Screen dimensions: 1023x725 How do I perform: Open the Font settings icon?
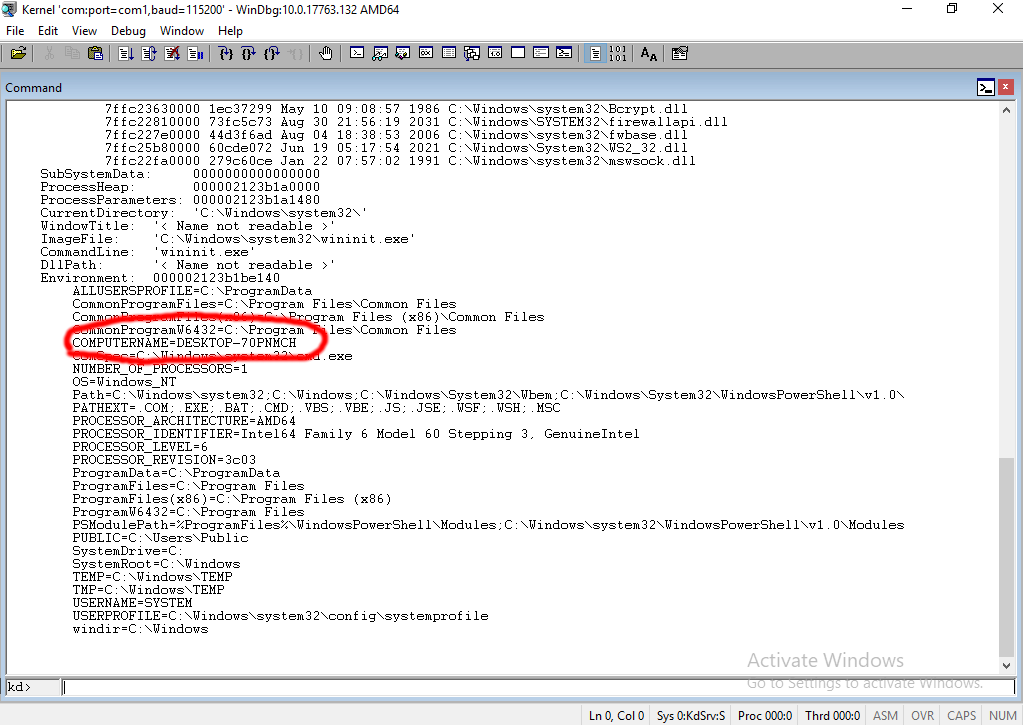pos(649,53)
